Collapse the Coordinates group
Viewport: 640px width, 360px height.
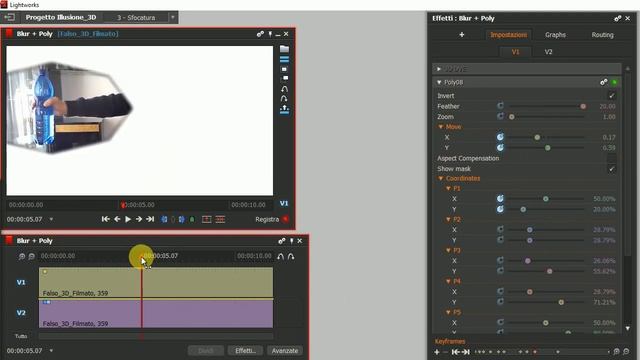[441, 178]
